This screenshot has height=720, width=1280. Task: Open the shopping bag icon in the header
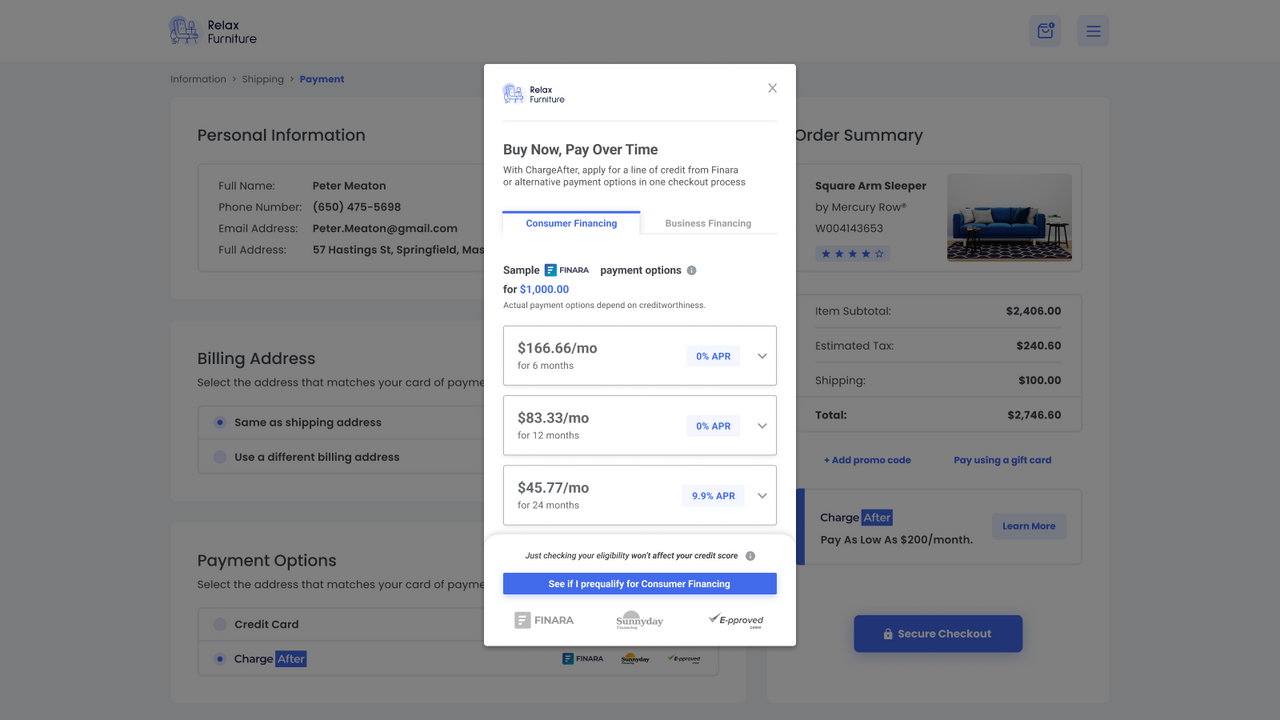[x=1045, y=31]
